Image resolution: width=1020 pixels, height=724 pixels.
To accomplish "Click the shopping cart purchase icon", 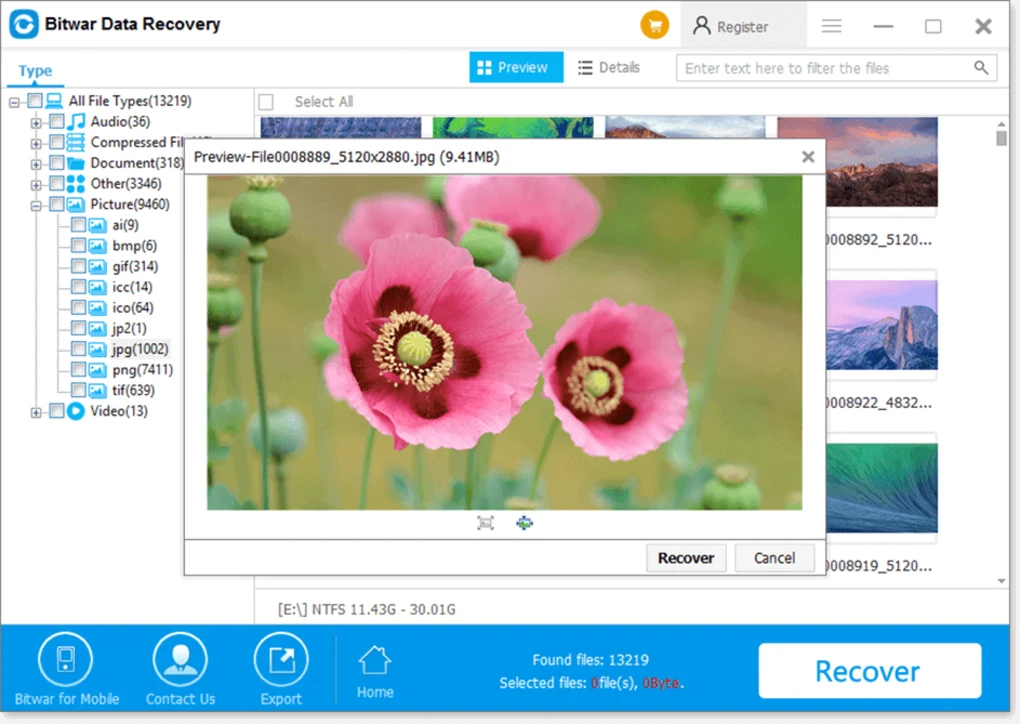I will pyautogui.click(x=655, y=26).
